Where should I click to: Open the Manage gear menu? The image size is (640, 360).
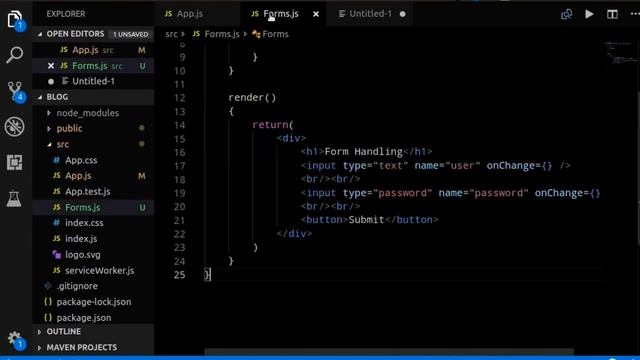[x=16, y=340]
